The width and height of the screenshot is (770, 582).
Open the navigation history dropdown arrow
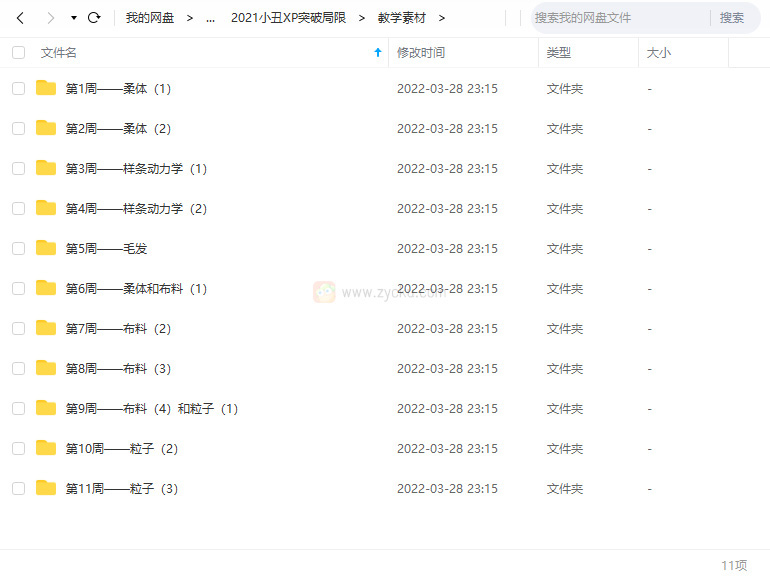(x=73, y=18)
